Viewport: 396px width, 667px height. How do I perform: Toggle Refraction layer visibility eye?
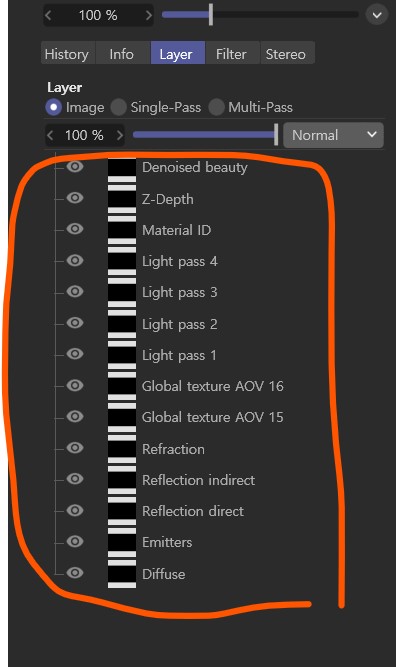[75, 448]
